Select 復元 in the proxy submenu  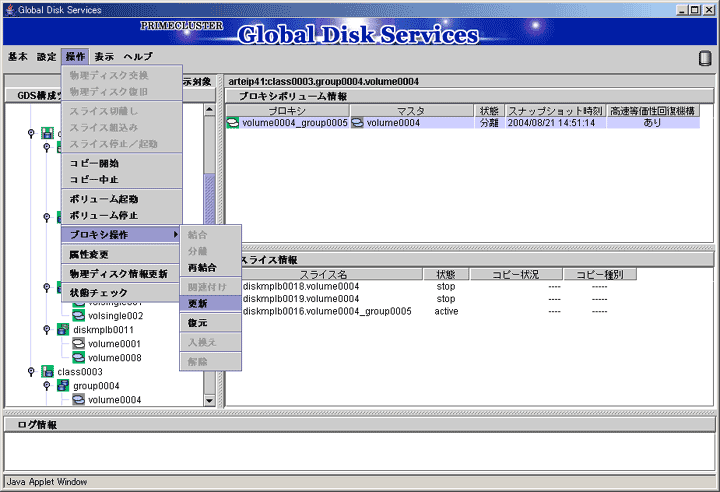coord(210,323)
